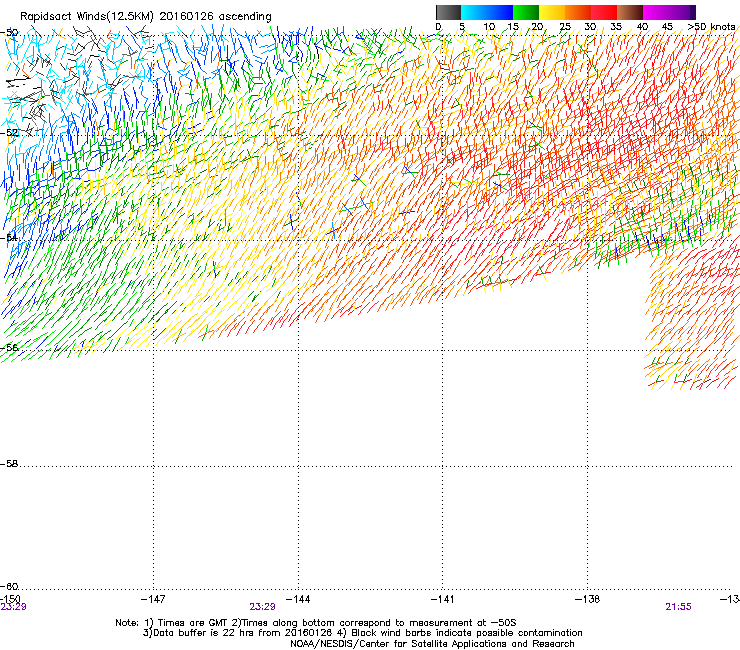740x650 pixels.
Task: Click the 23:29 time label near -144
Action: [x=262, y=607]
